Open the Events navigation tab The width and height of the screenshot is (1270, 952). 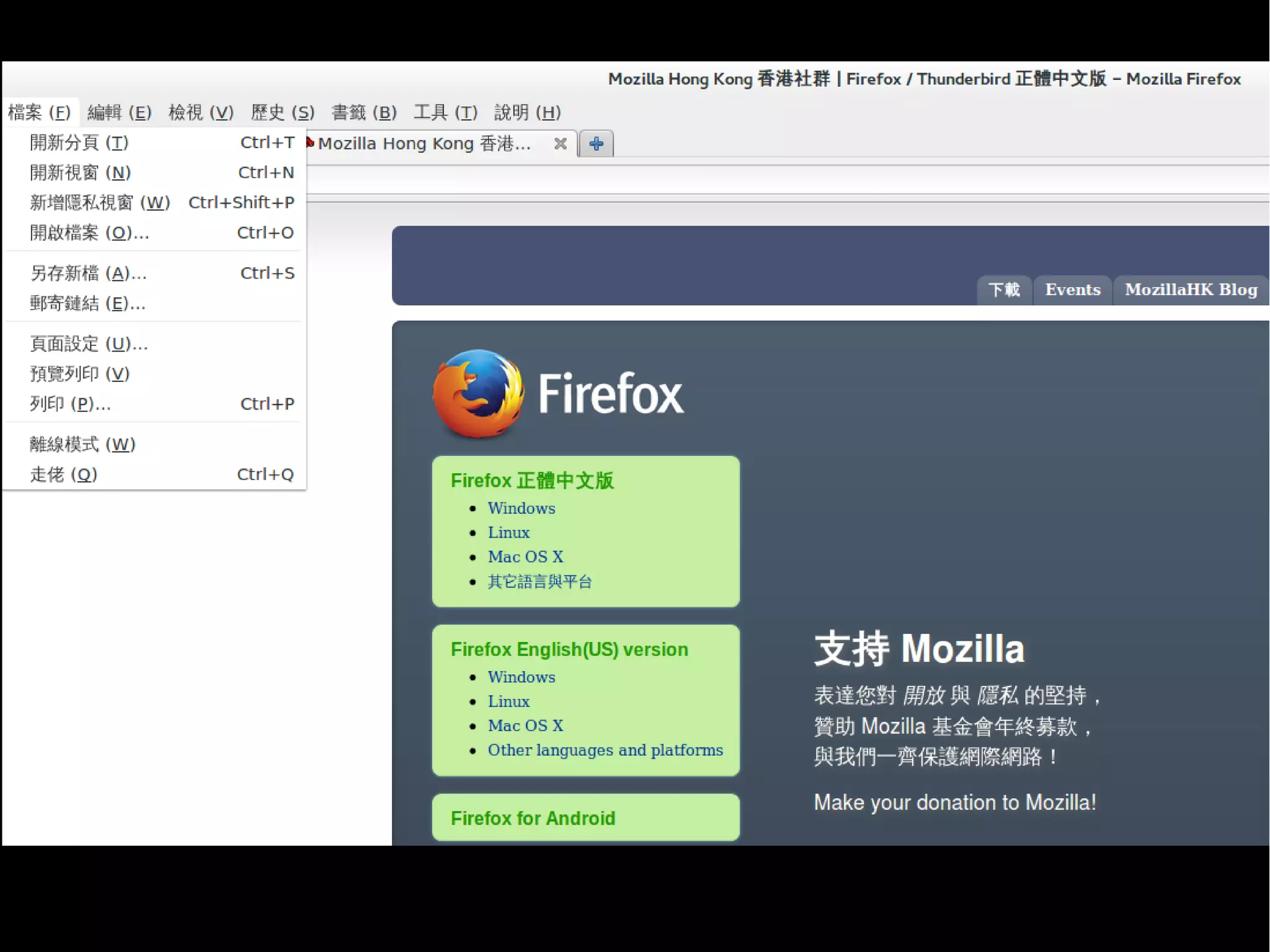1073,290
